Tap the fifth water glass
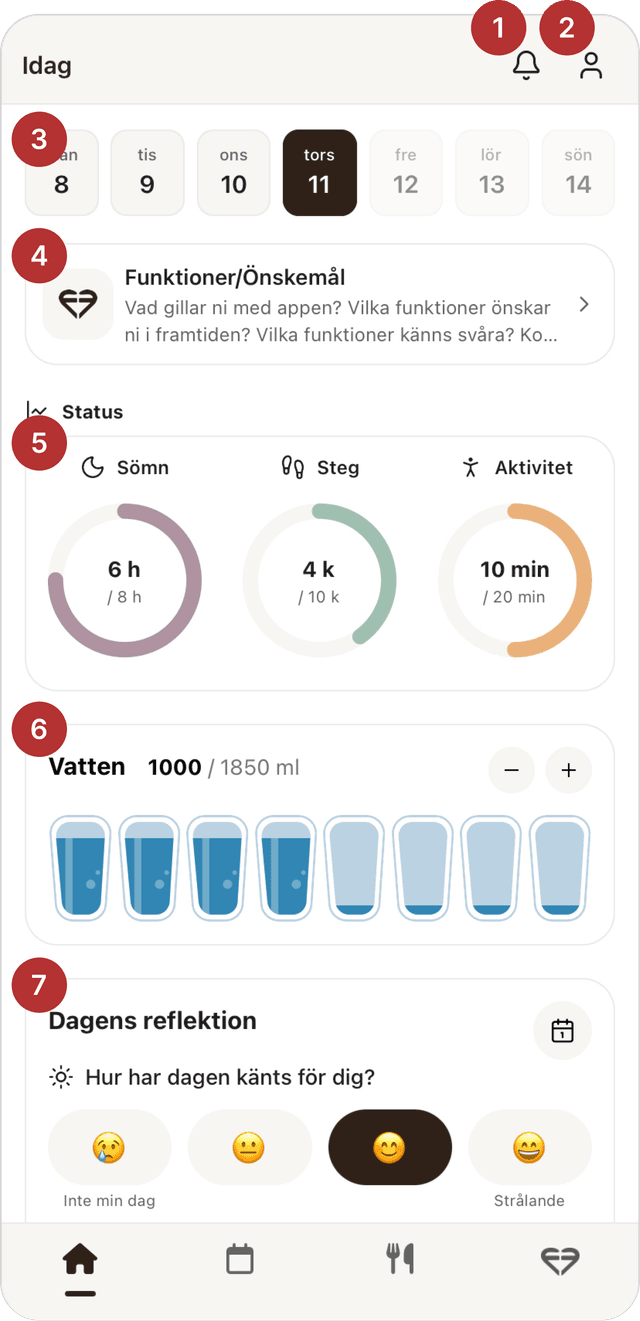 pyautogui.click(x=355, y=866)
